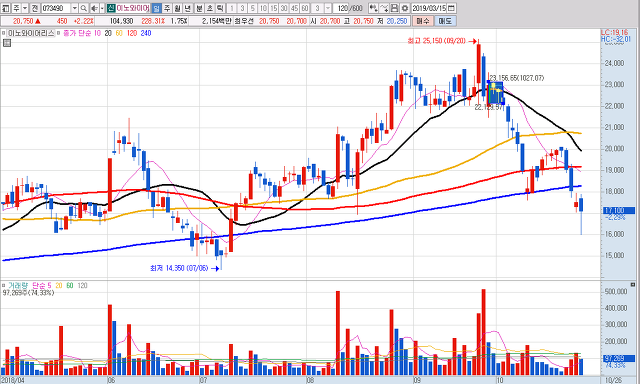Image resolution: width=640 pixels, height=384 pixels.
Task: Click the volume average 5 legend label
Action: [49, 286]
